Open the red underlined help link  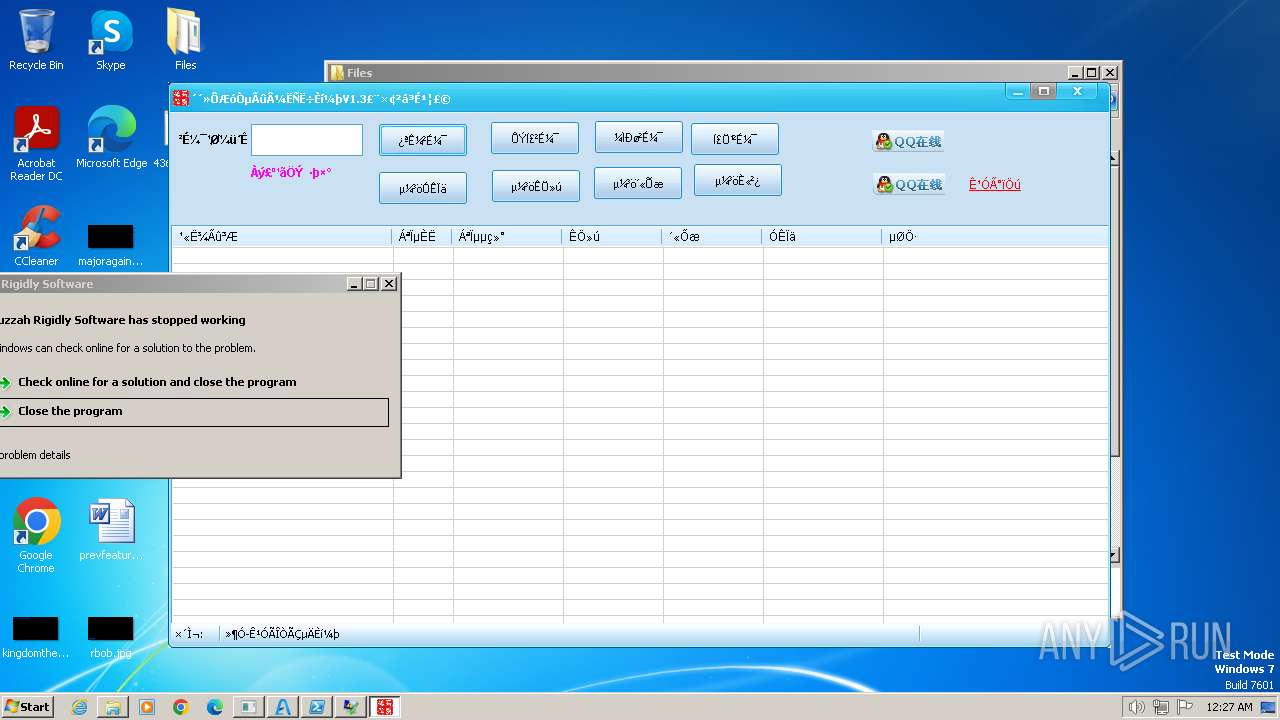point(995,184)
